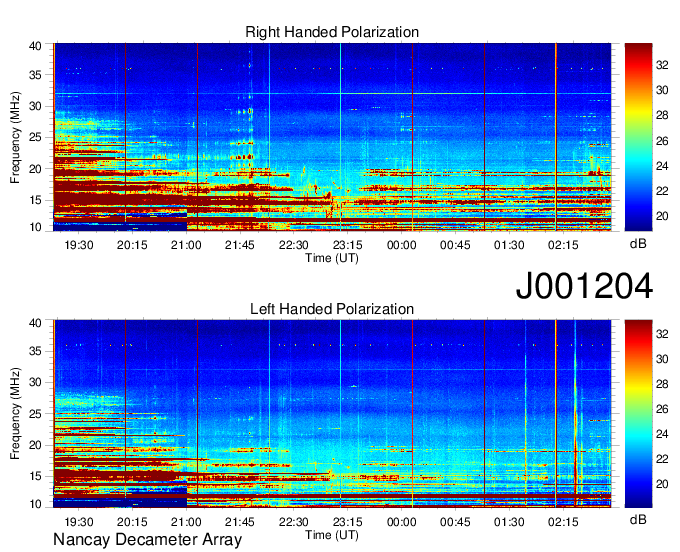
Task: Click the Right Handed Polarization spectrogram plot
Action: click(332, 137)
